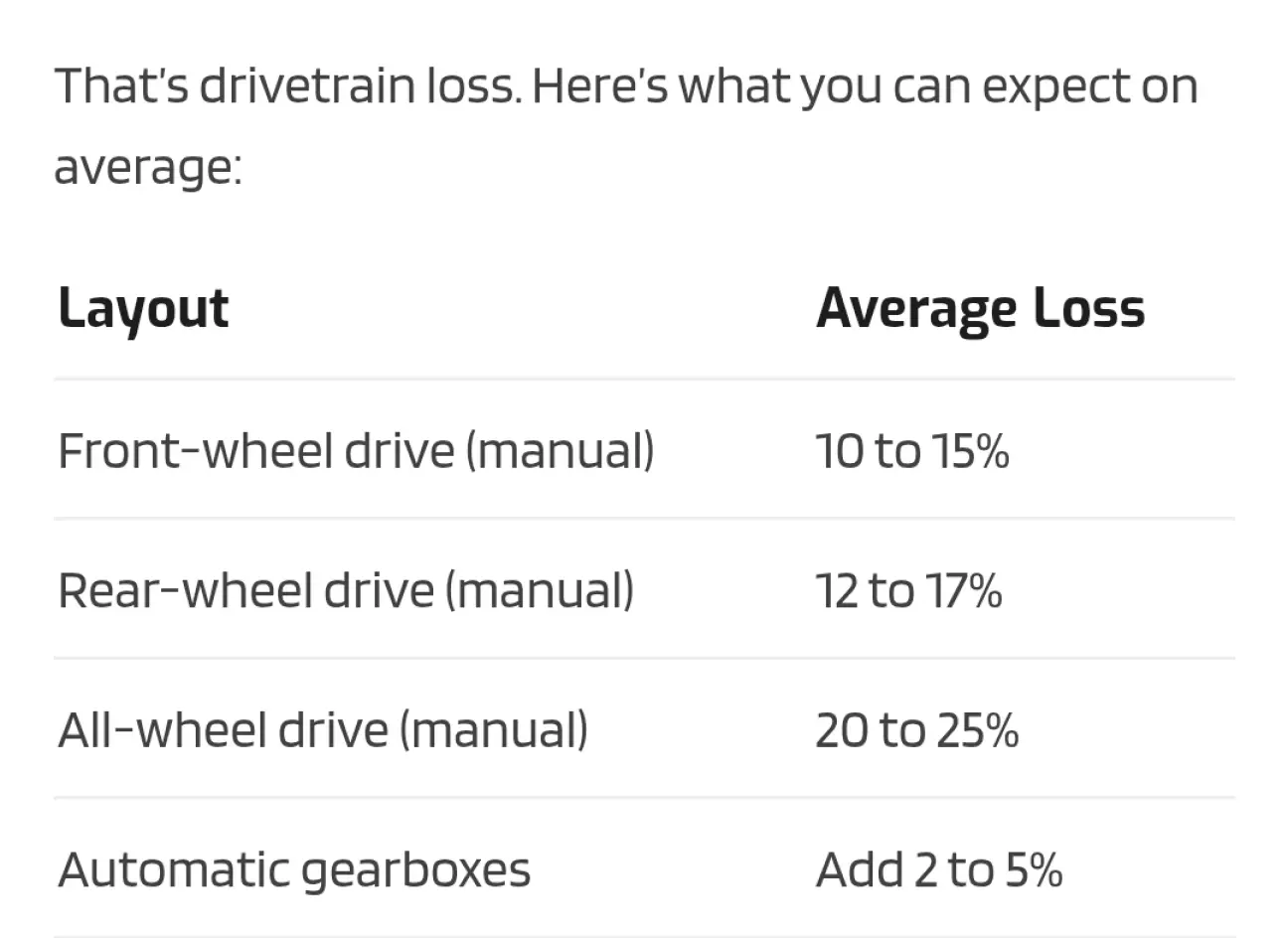Click the Layout column header
The height and width of the screenshot is (938, 1288).
click(x=143, y=309)
